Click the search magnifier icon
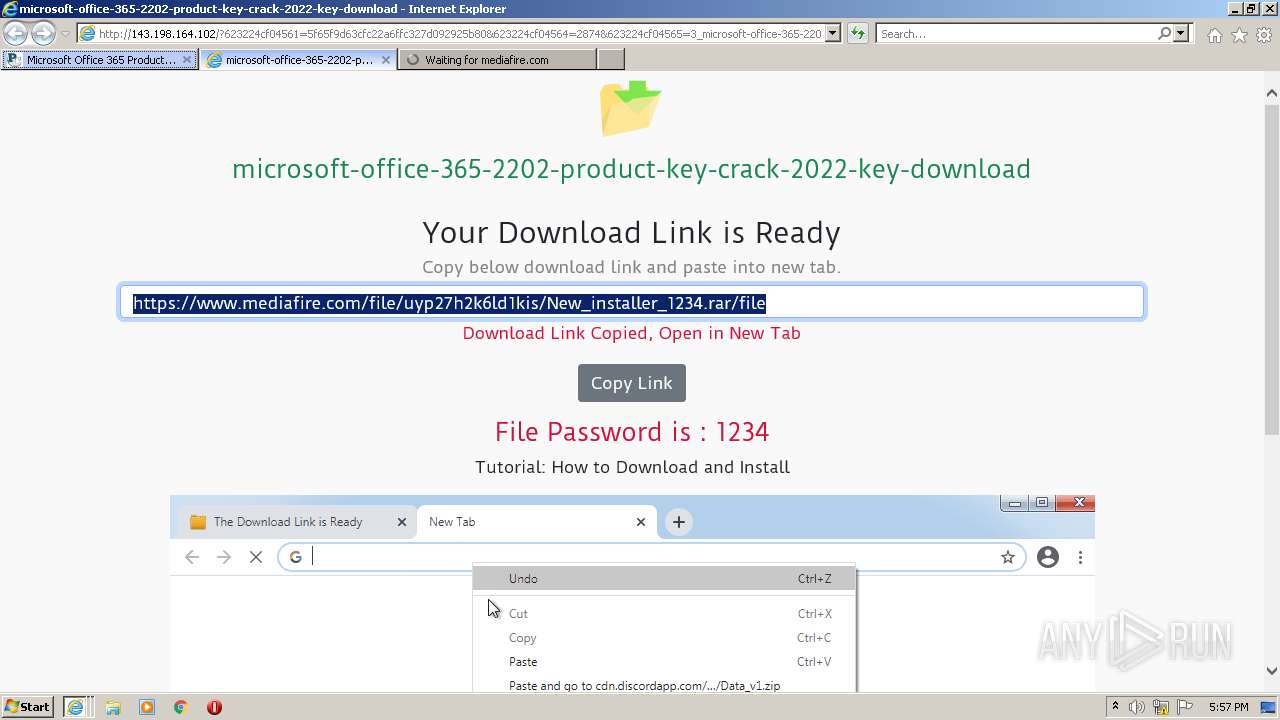This screenshot has width=1280, height=720. [x=1164, y=33]
